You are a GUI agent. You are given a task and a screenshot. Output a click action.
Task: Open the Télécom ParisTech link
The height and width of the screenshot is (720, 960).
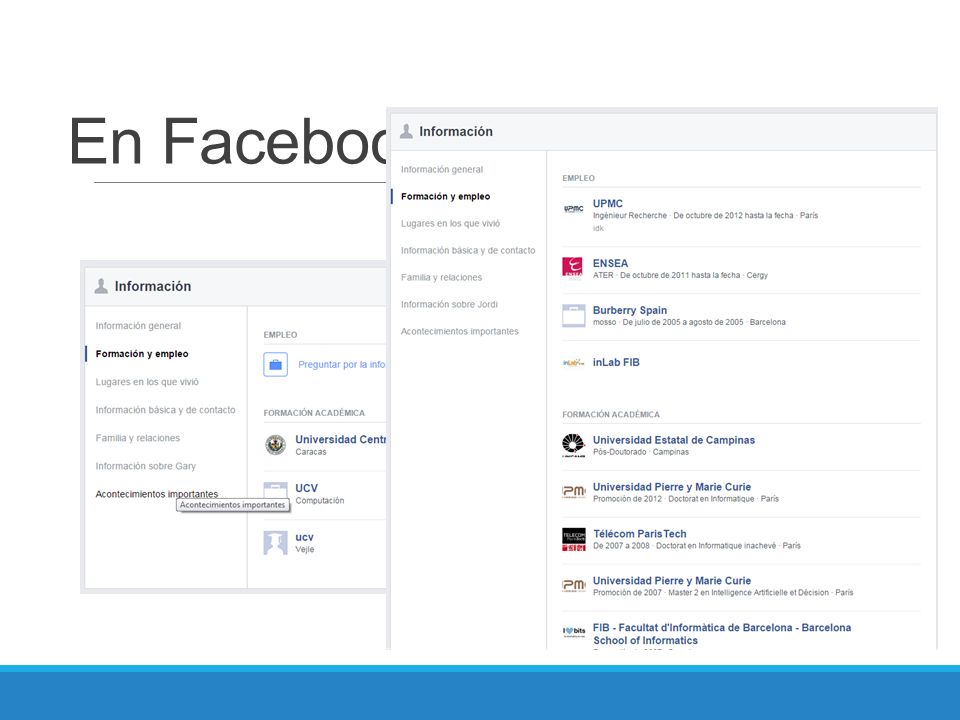coord(639,534)
